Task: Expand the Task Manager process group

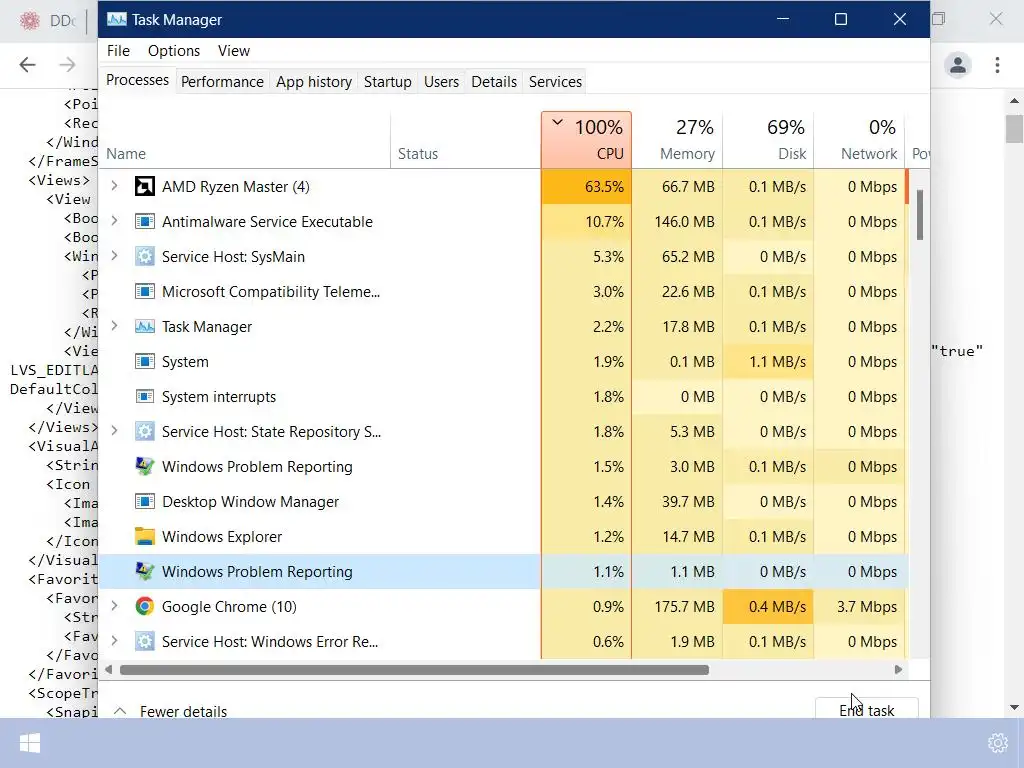Action: pyautogui.click(x=114, y=326)
